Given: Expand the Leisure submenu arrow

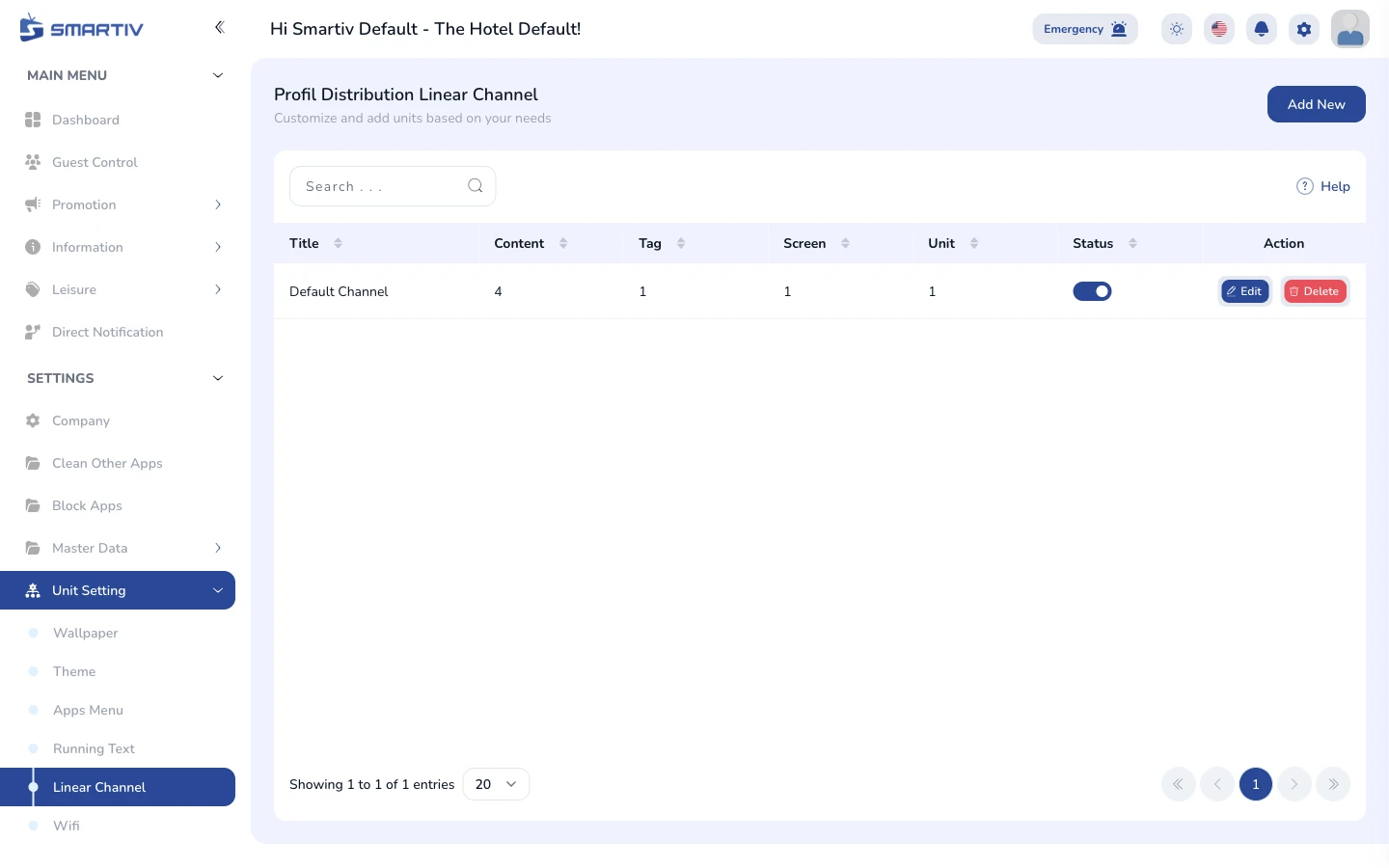Looking at the screenshot, I should coord(218,289).
